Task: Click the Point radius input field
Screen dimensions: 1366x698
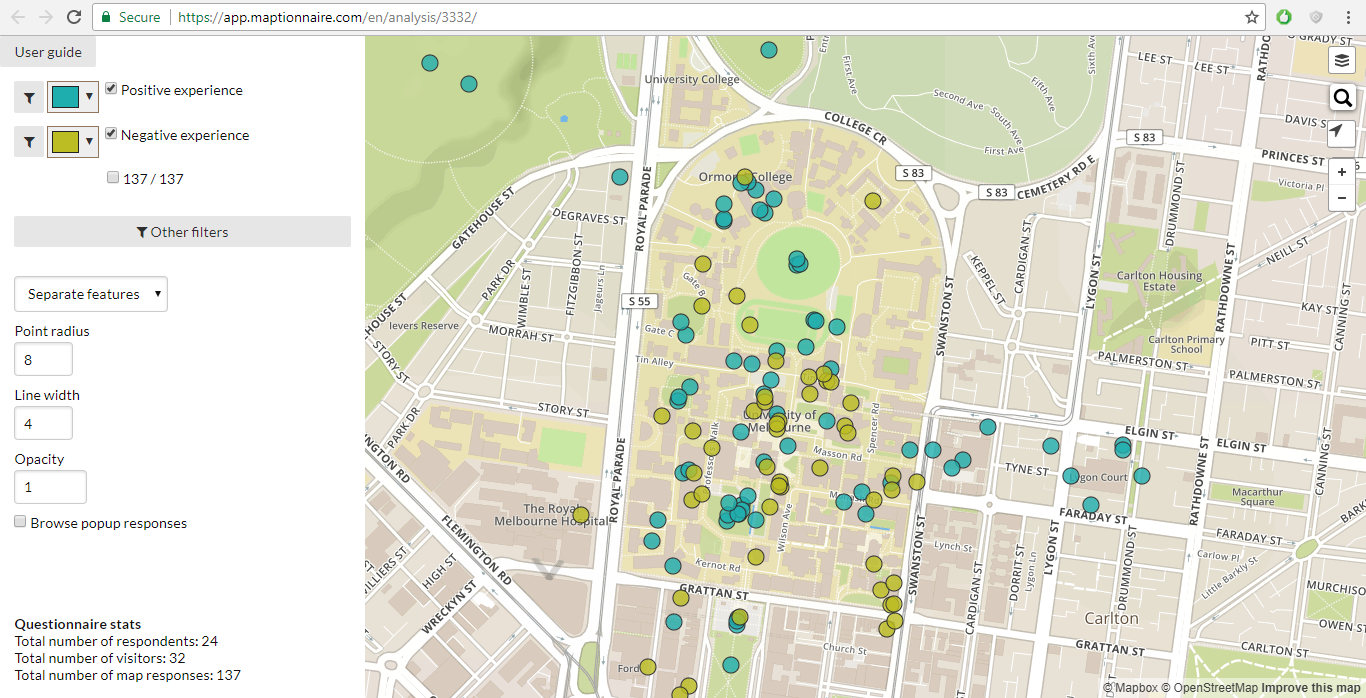Action: 43,359
